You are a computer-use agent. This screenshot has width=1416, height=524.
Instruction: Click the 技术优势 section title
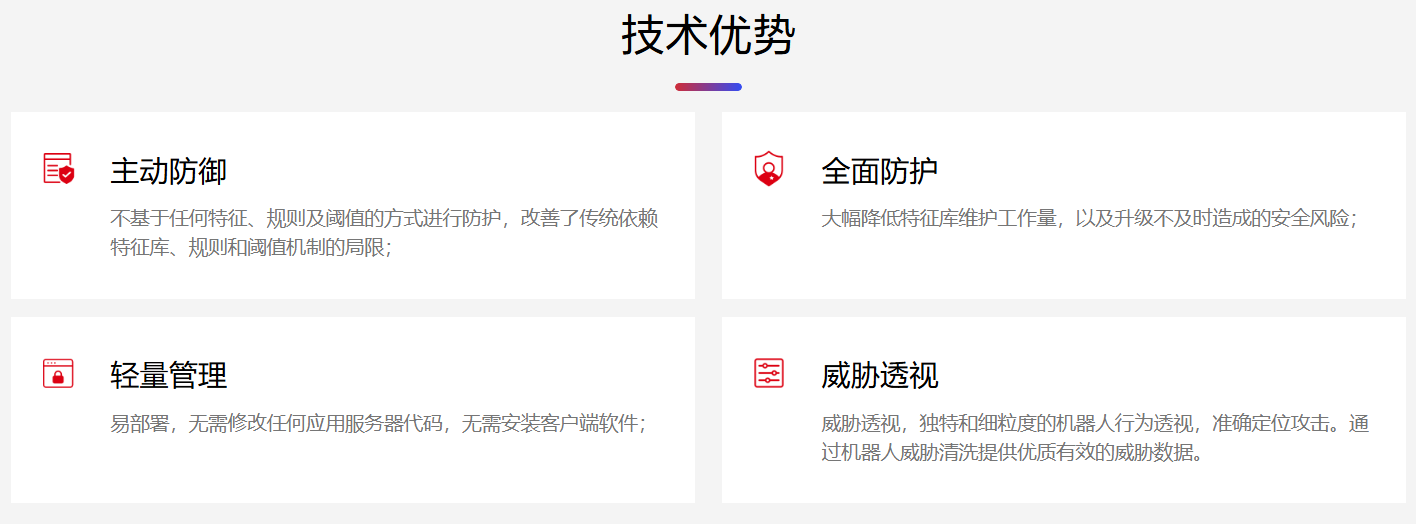pyautogui.click(x=708, y=37)
